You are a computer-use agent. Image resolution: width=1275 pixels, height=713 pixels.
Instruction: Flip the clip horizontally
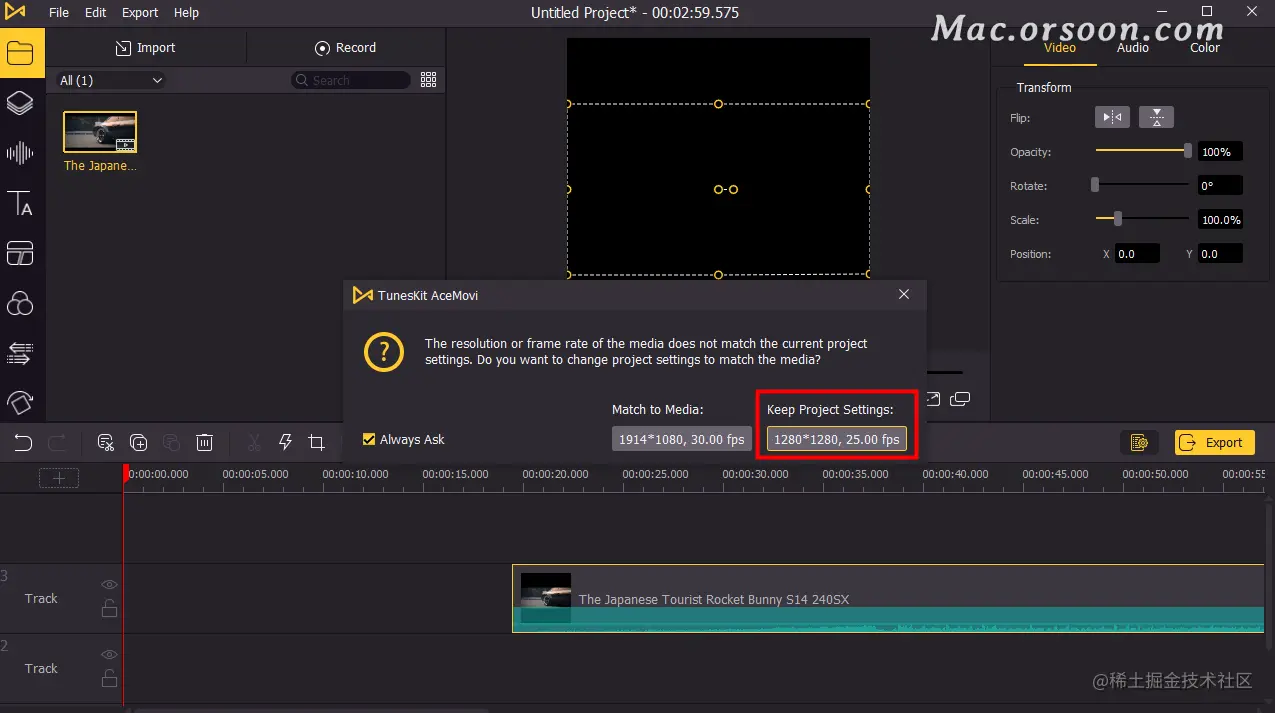(1112, 118)
